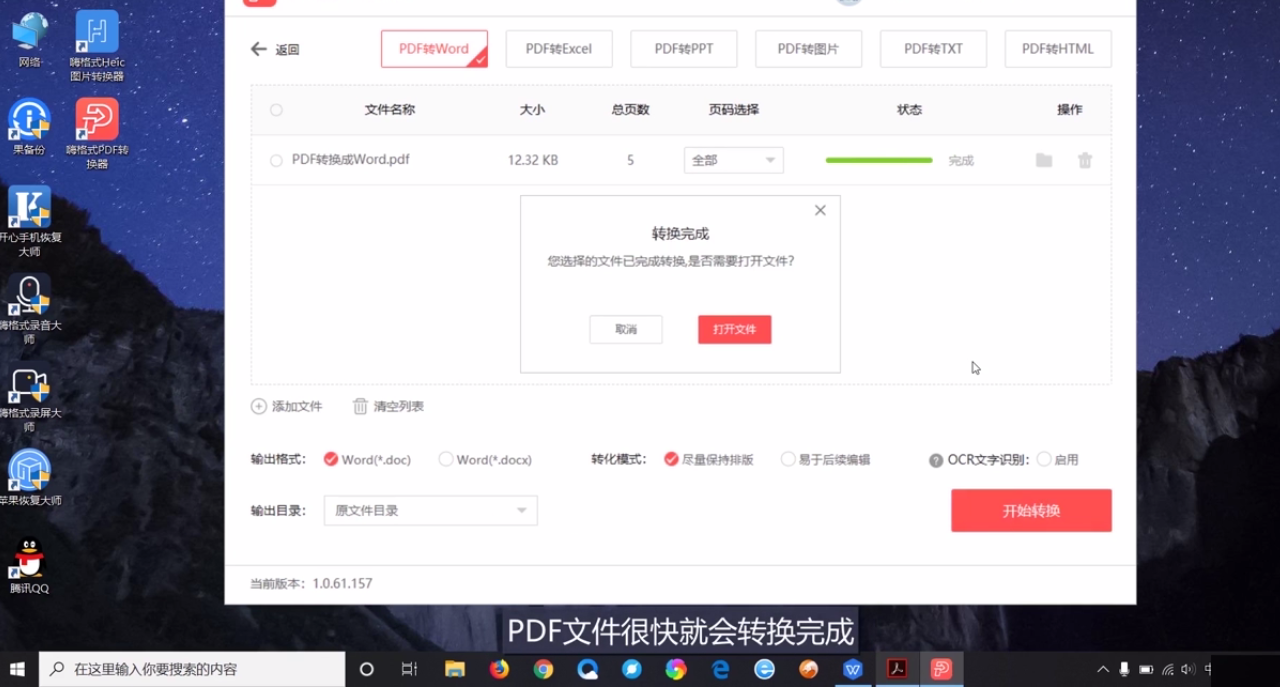Screen dimensions: 1280x687
Task: Open volume control in system tray
Action: [1187, 669]
